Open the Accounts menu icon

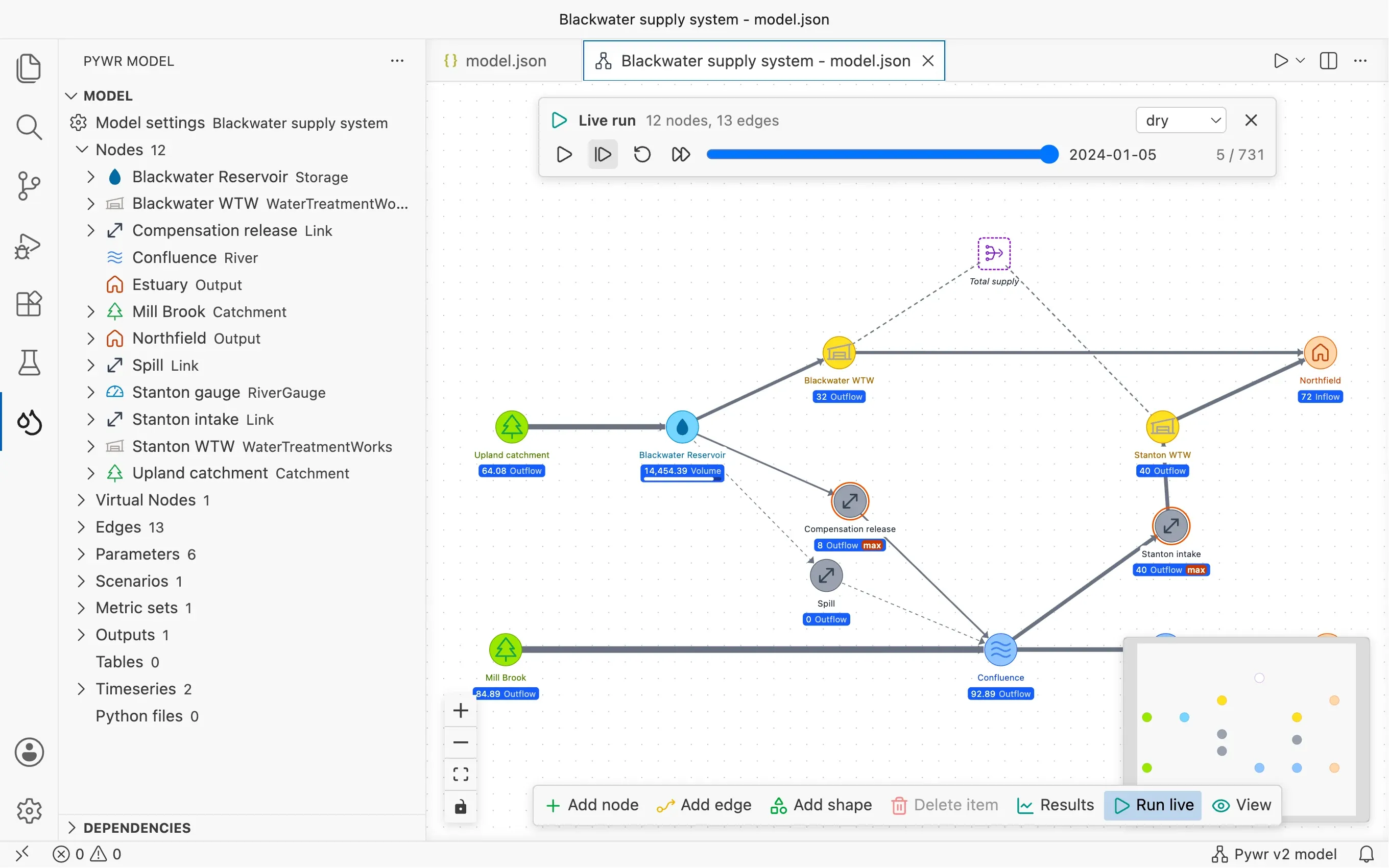(x=29, y=752)
